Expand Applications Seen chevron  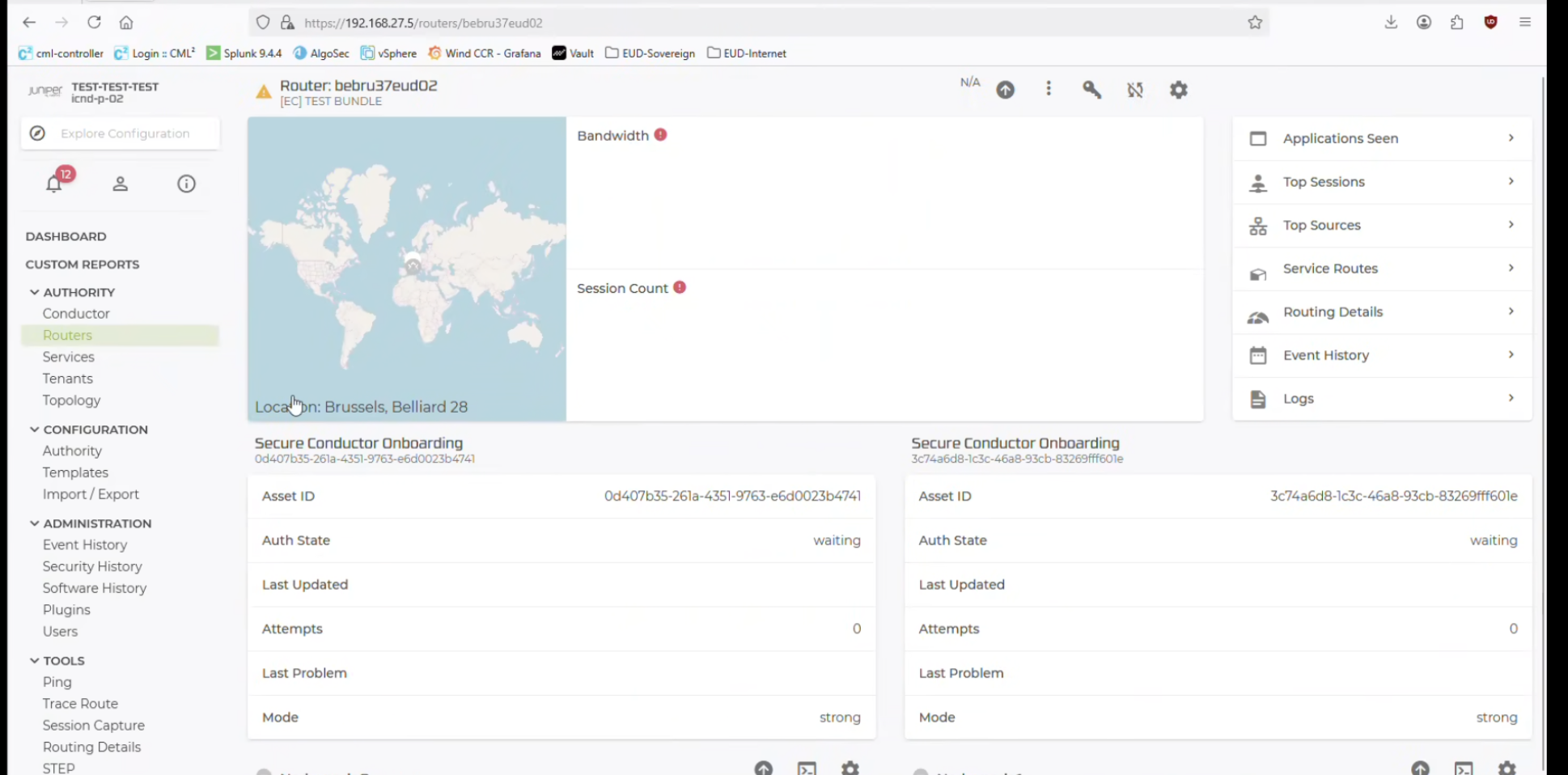1511,138
